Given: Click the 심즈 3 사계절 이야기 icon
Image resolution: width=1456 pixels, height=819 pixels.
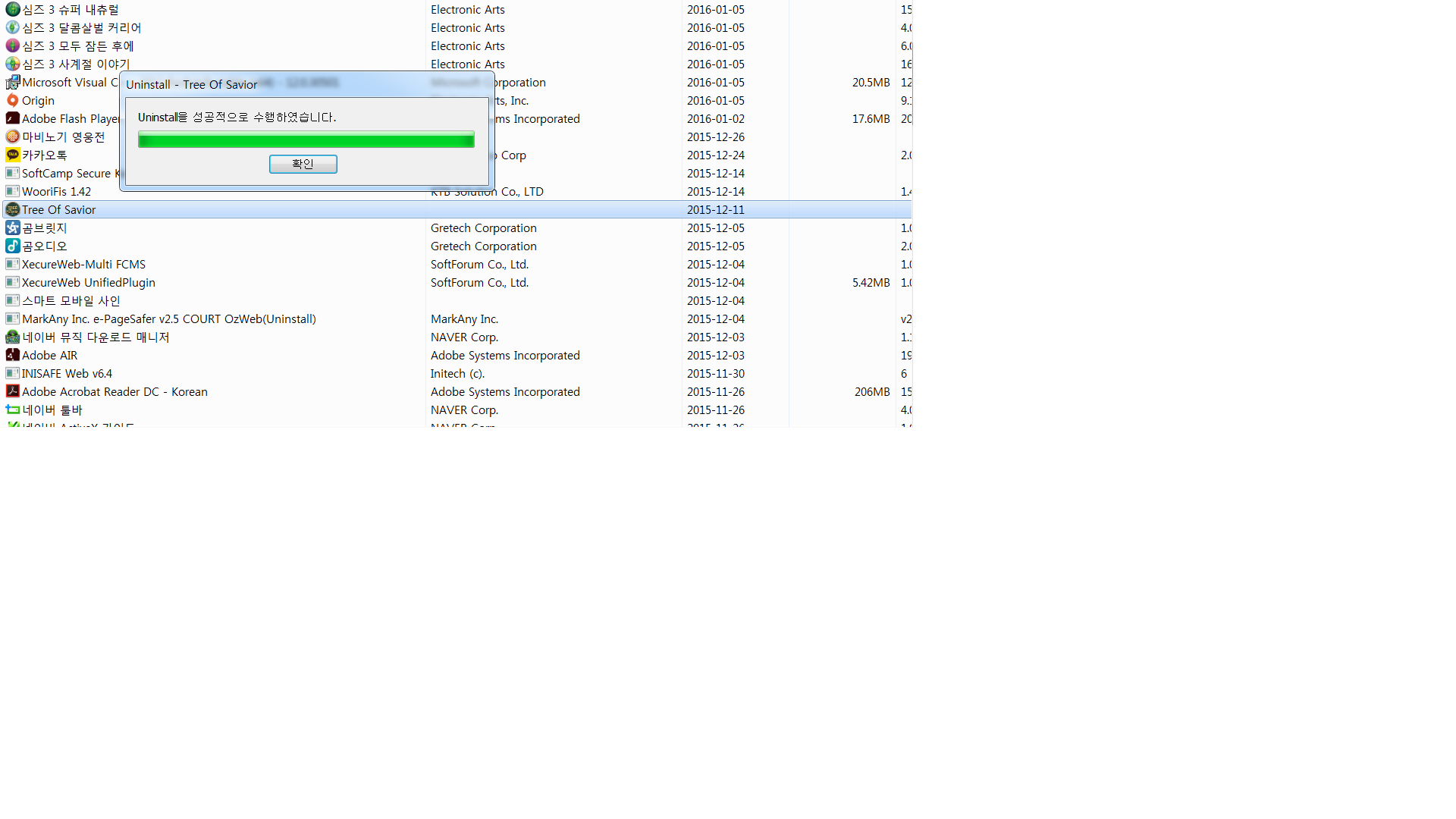Looking at the screenshot, I should pyautogui.click(x=12, y=64).
